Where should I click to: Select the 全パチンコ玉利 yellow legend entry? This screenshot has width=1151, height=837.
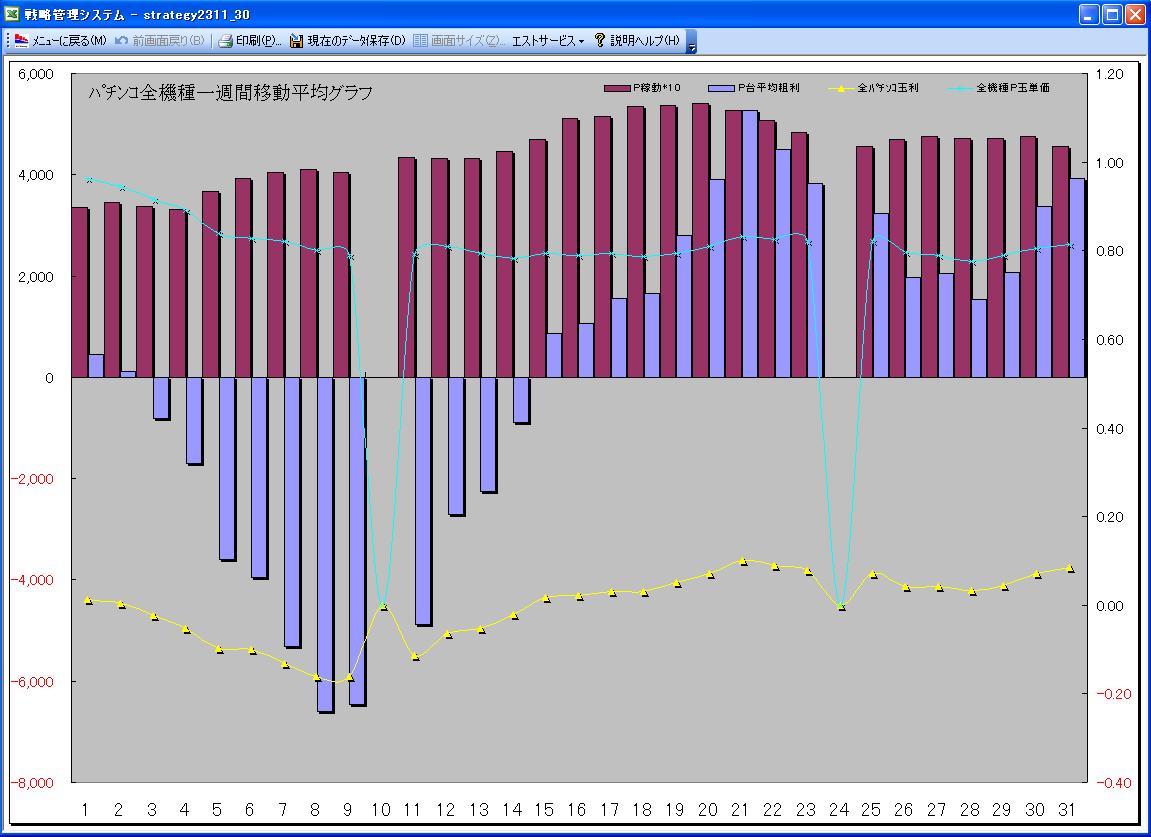(x=874, y=88)
